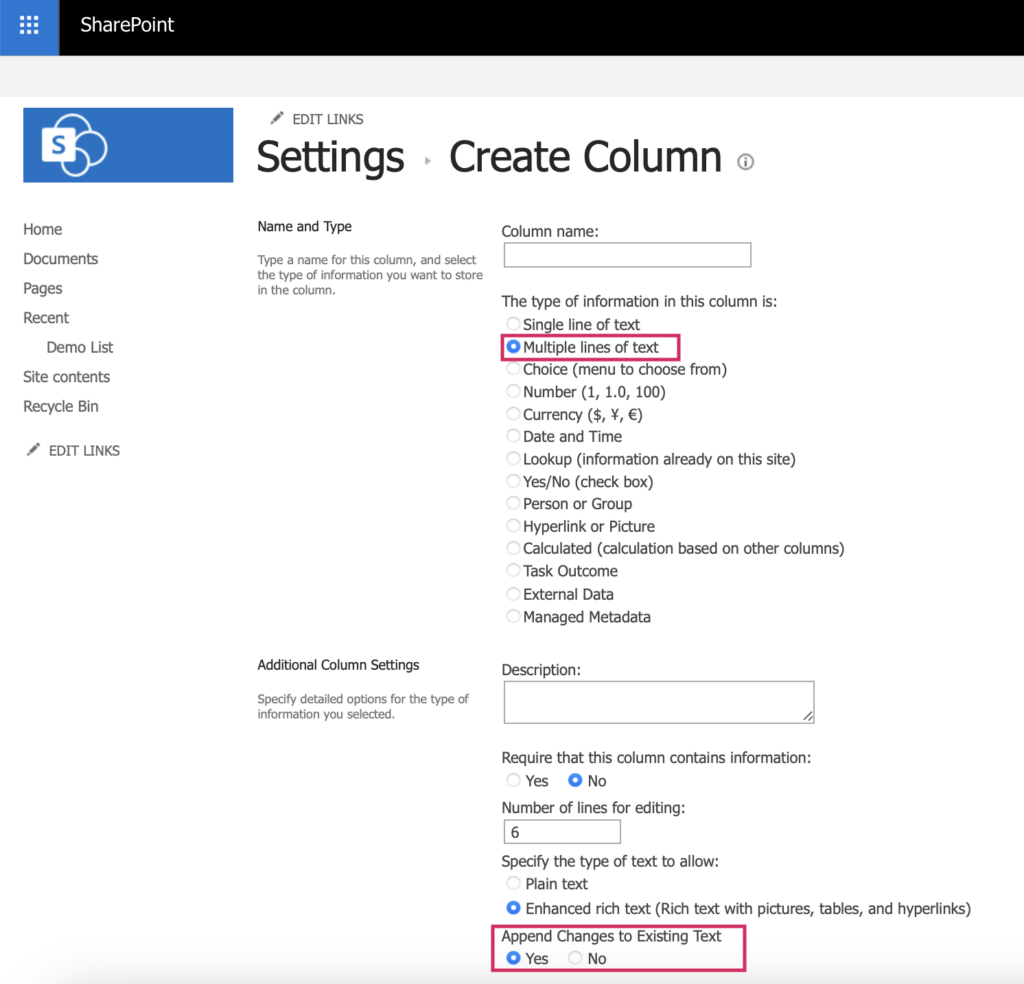Go to Settings breadcrumb
This screenshot has width=1024, height=984.
[x=330, y=157]
